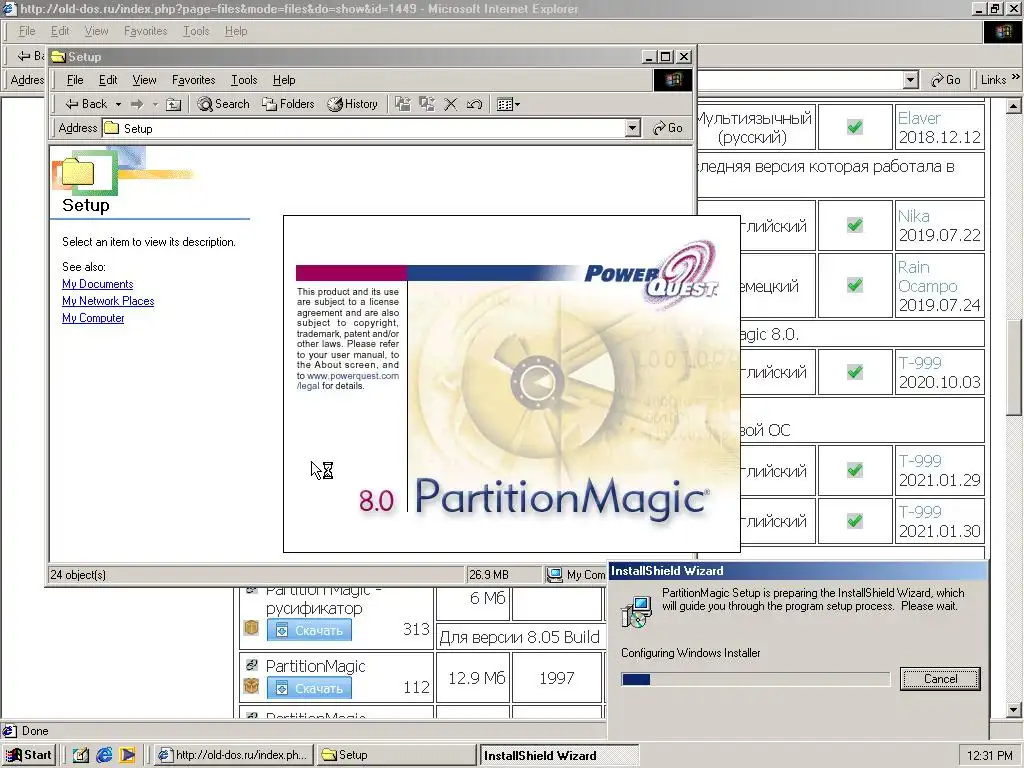Viewport: 1024px width, 768px height.
Task: Click link icon next to PartitionMagic 12.9 Мб
Action: pos(251,665)
